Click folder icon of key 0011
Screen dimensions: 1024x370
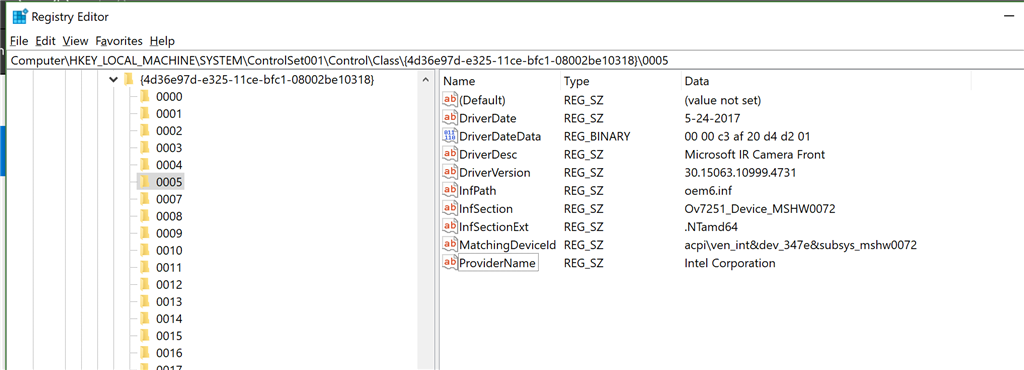coord(145,268)
